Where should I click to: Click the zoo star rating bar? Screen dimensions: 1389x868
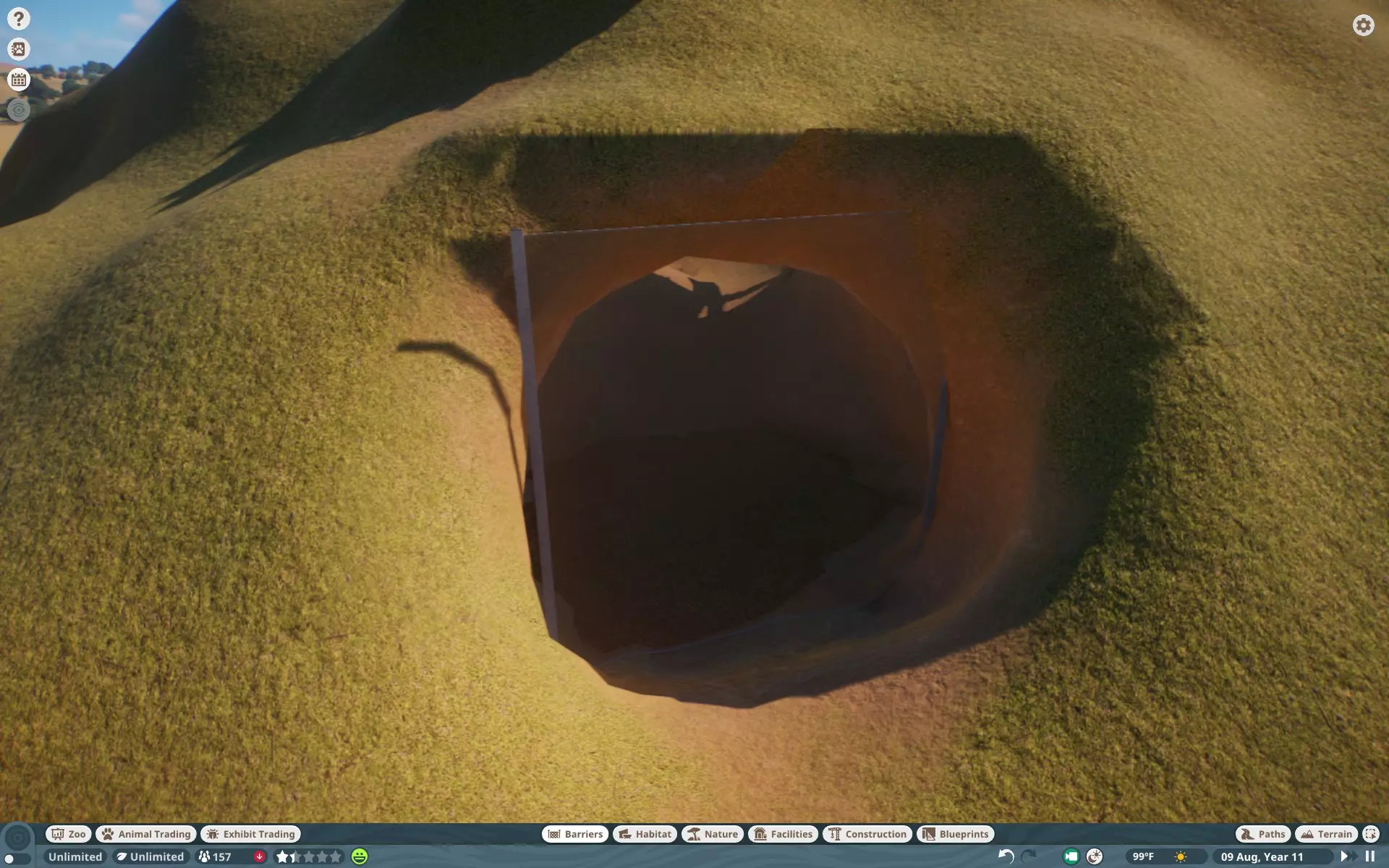coord(308,856)
